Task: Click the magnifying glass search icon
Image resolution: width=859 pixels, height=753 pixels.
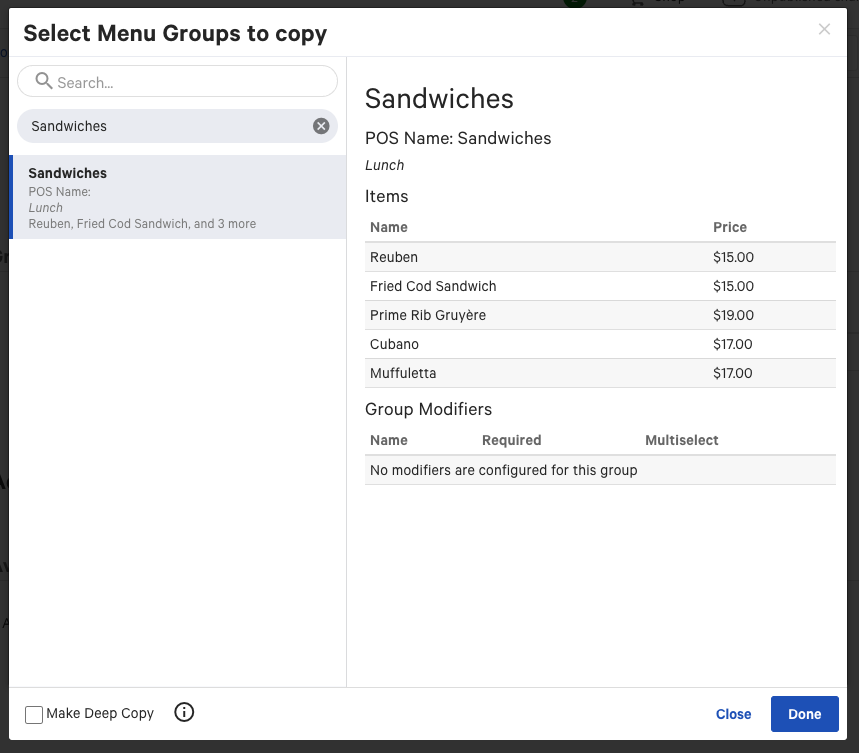Action: tap(43, 81)
